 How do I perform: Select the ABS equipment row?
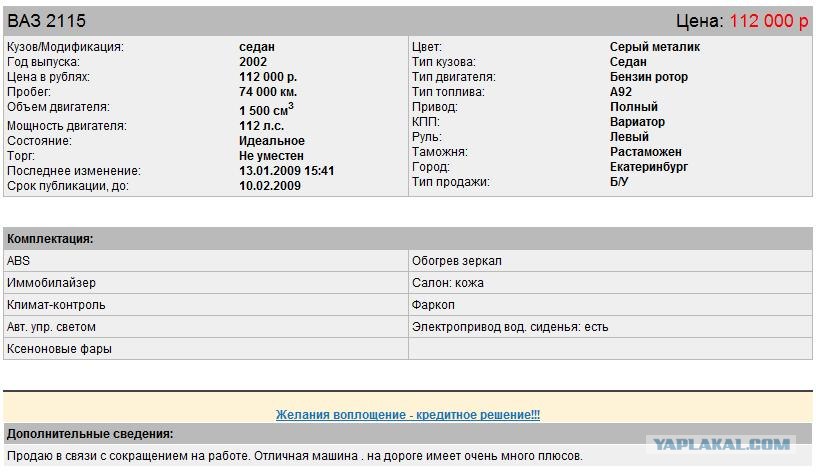tap(206, 261)
